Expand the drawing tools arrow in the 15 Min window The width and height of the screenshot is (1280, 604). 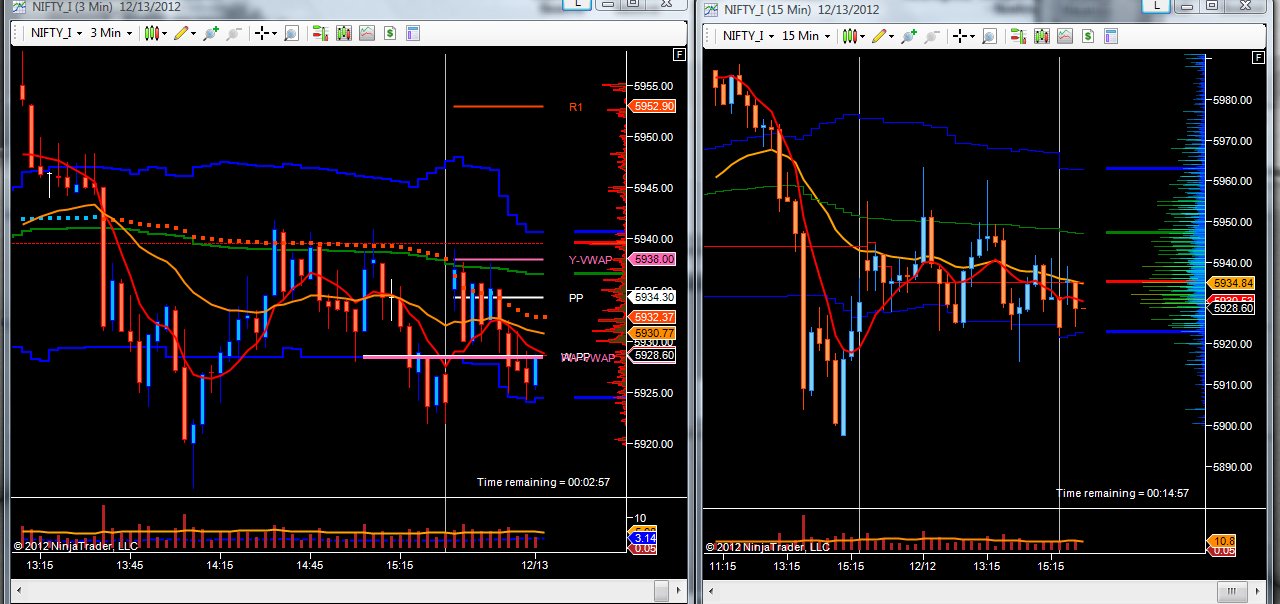tap(892, 35)
